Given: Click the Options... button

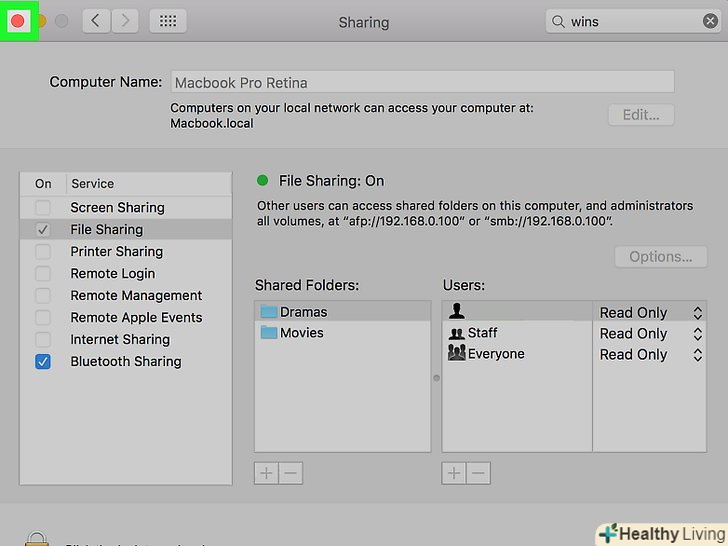Looking at the screenshot, I should click(660, 257).
